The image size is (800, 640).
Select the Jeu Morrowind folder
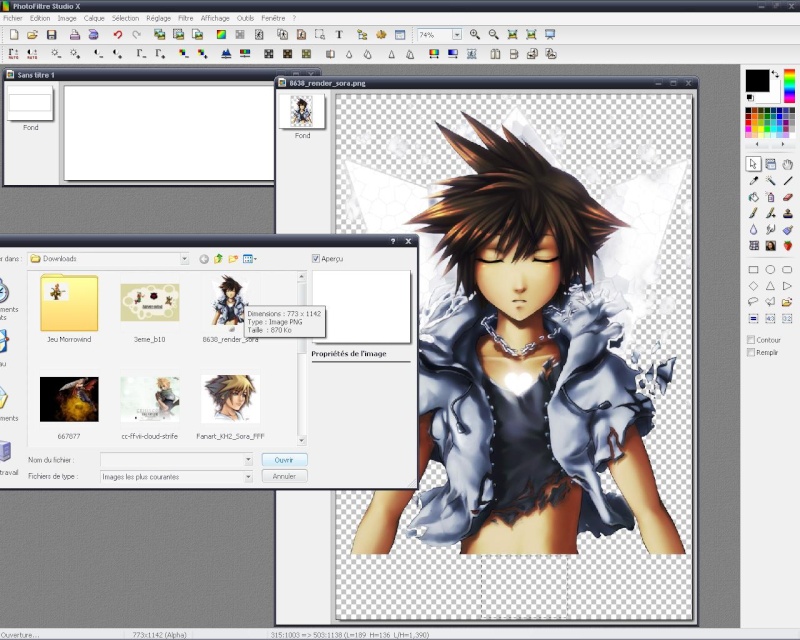pyautogui.click(x=69, y=309)
